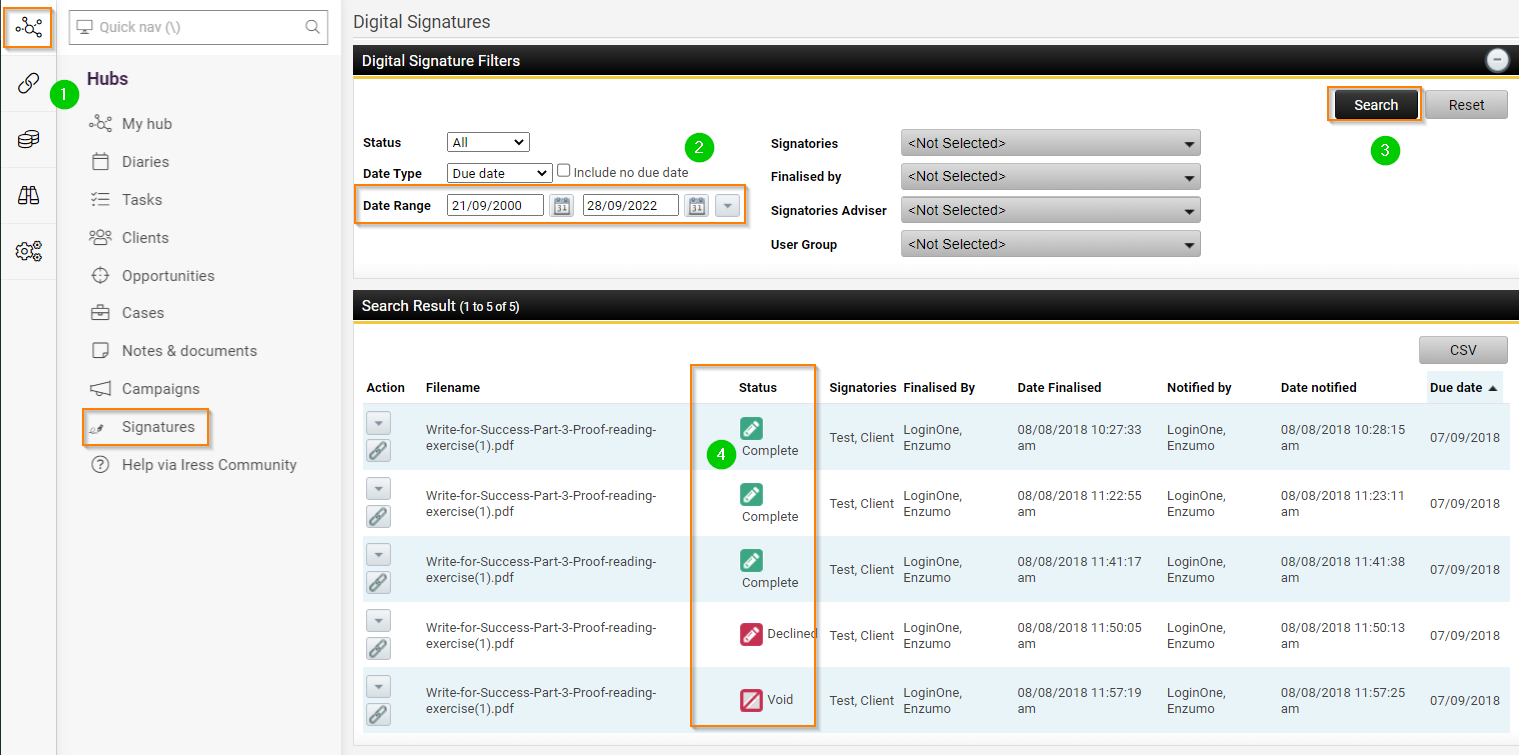The image size is (1519, 755).
Task: Open the settings gears icon in the left rail
Action: click(x=28, y=251)
